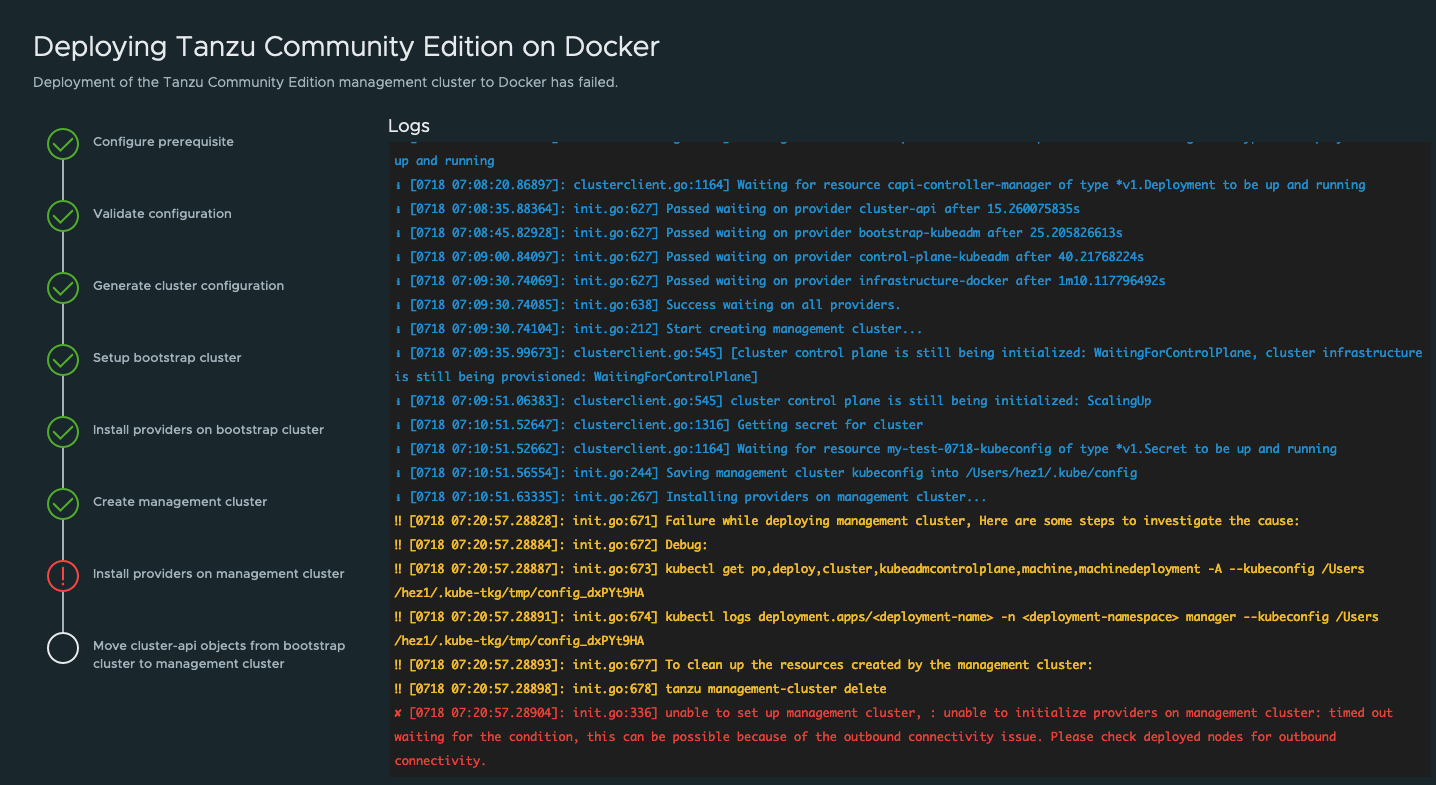This screenshot has height=785, width=1436.
Task: Select the empty circle for Move cluster-api objects step
Action: point(62,648)
